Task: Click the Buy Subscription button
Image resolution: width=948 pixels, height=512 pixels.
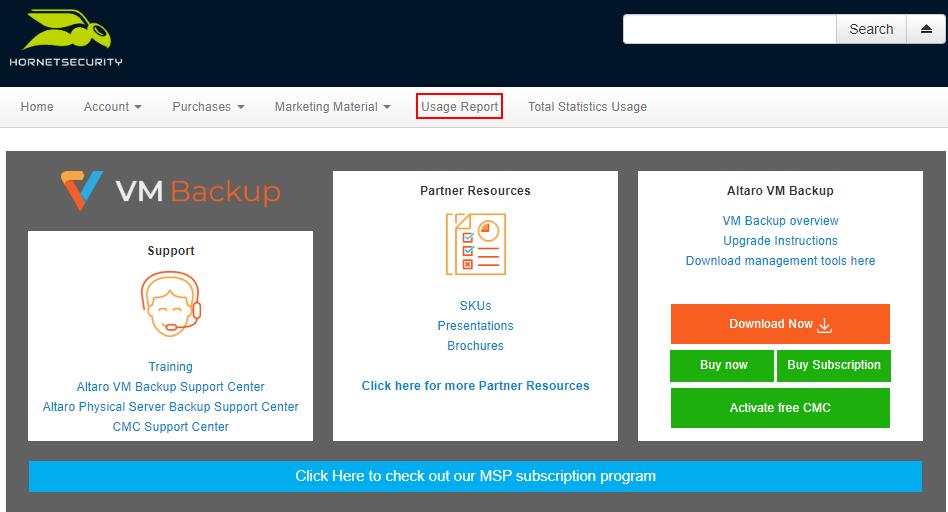Action: click(834, 365)
